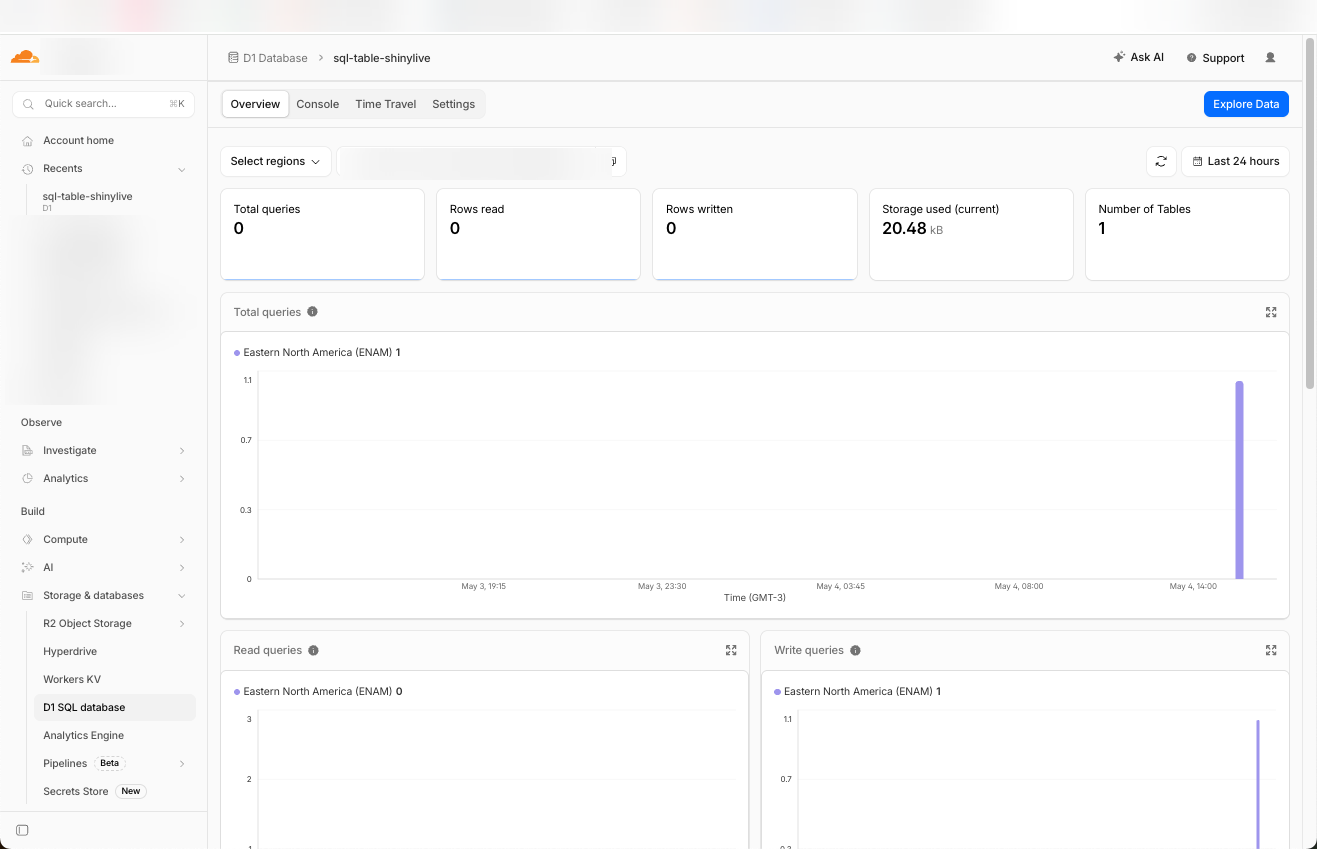Expand the Compute menu chevron
The width and height of the screenshot is (1317, 849).
[x=182, y=540]
